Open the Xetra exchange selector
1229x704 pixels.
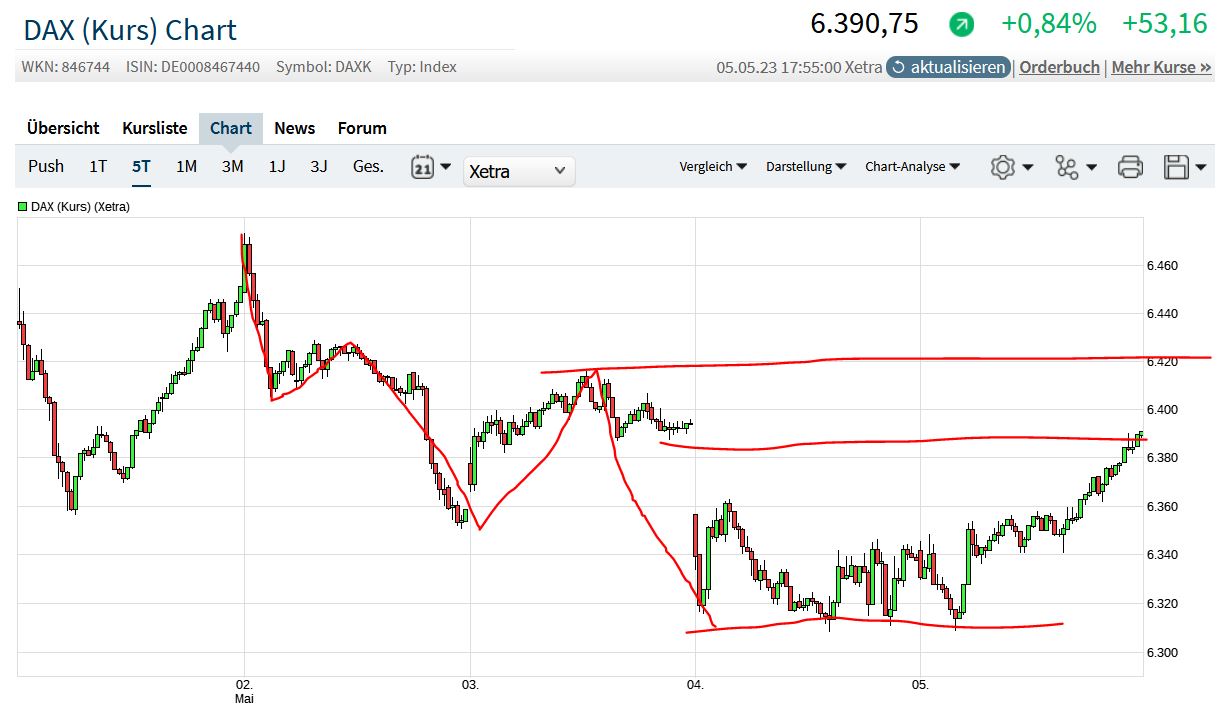pyautogui.click(x=518, y=171)
